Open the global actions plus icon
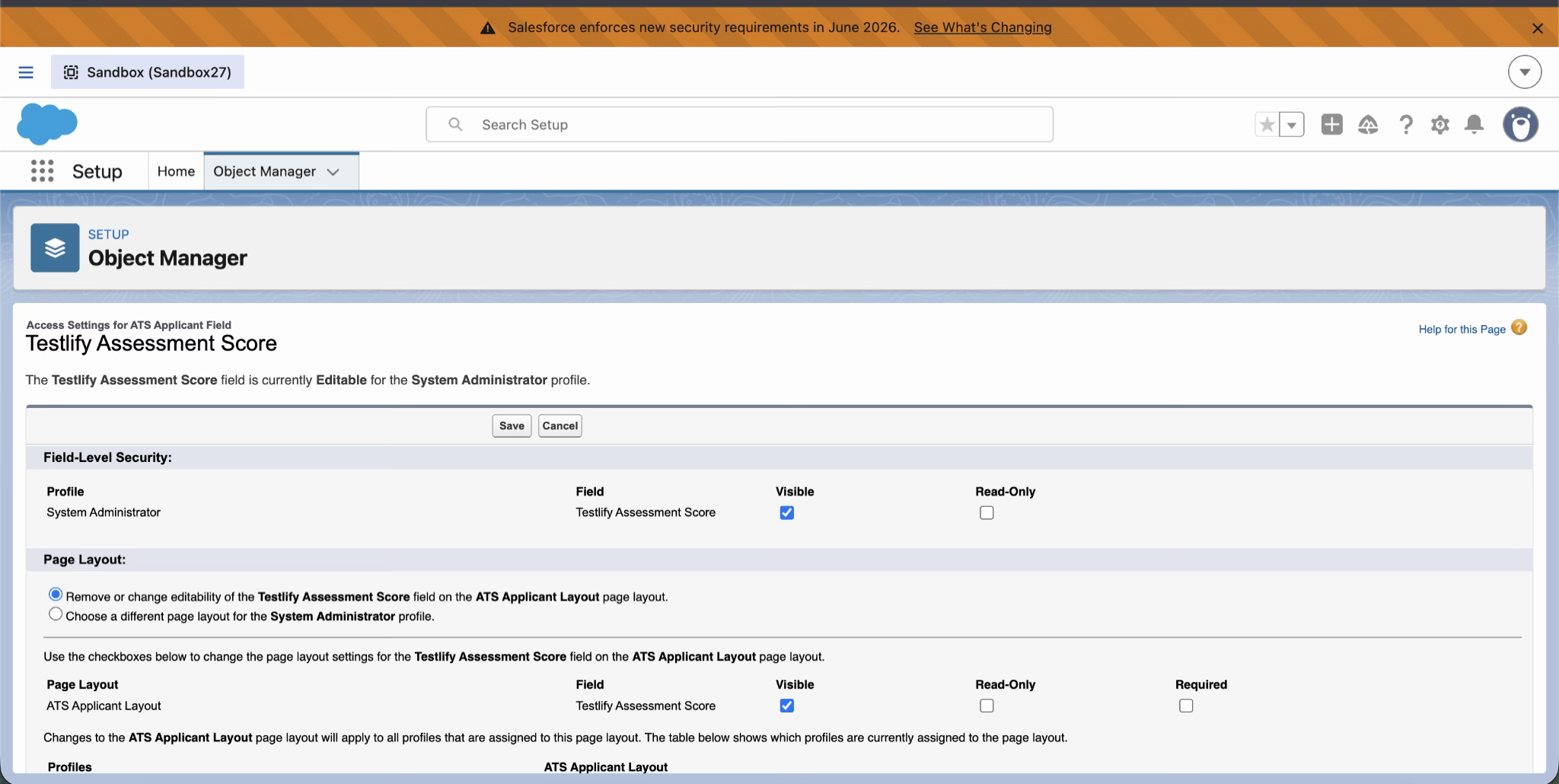Screen dimensions: 1559x784 pyautogui.click(x=1332, y=124)
